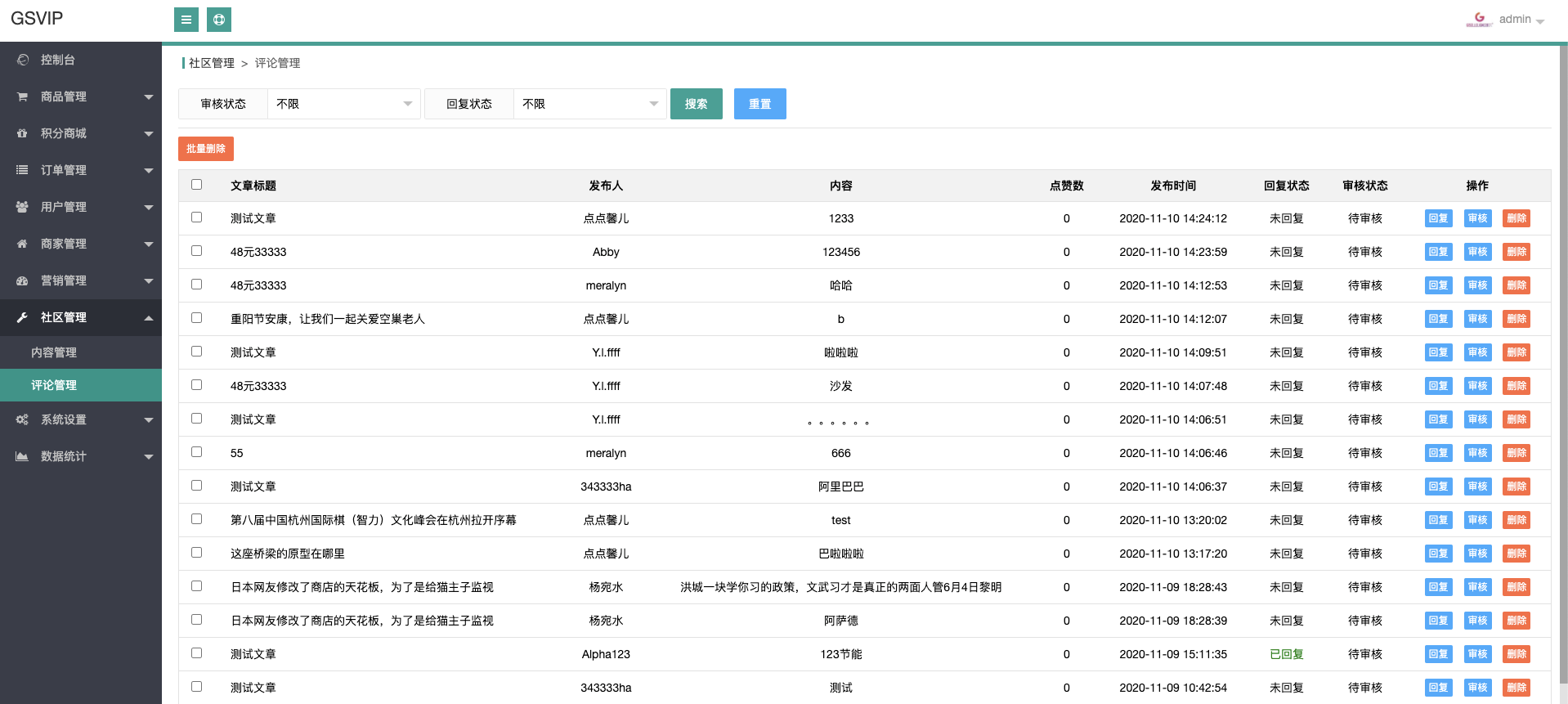Click the palette icon for 营销管理
Image resolution: width=1568 pixels, height=704 pixels.
[x=23, y=280]
